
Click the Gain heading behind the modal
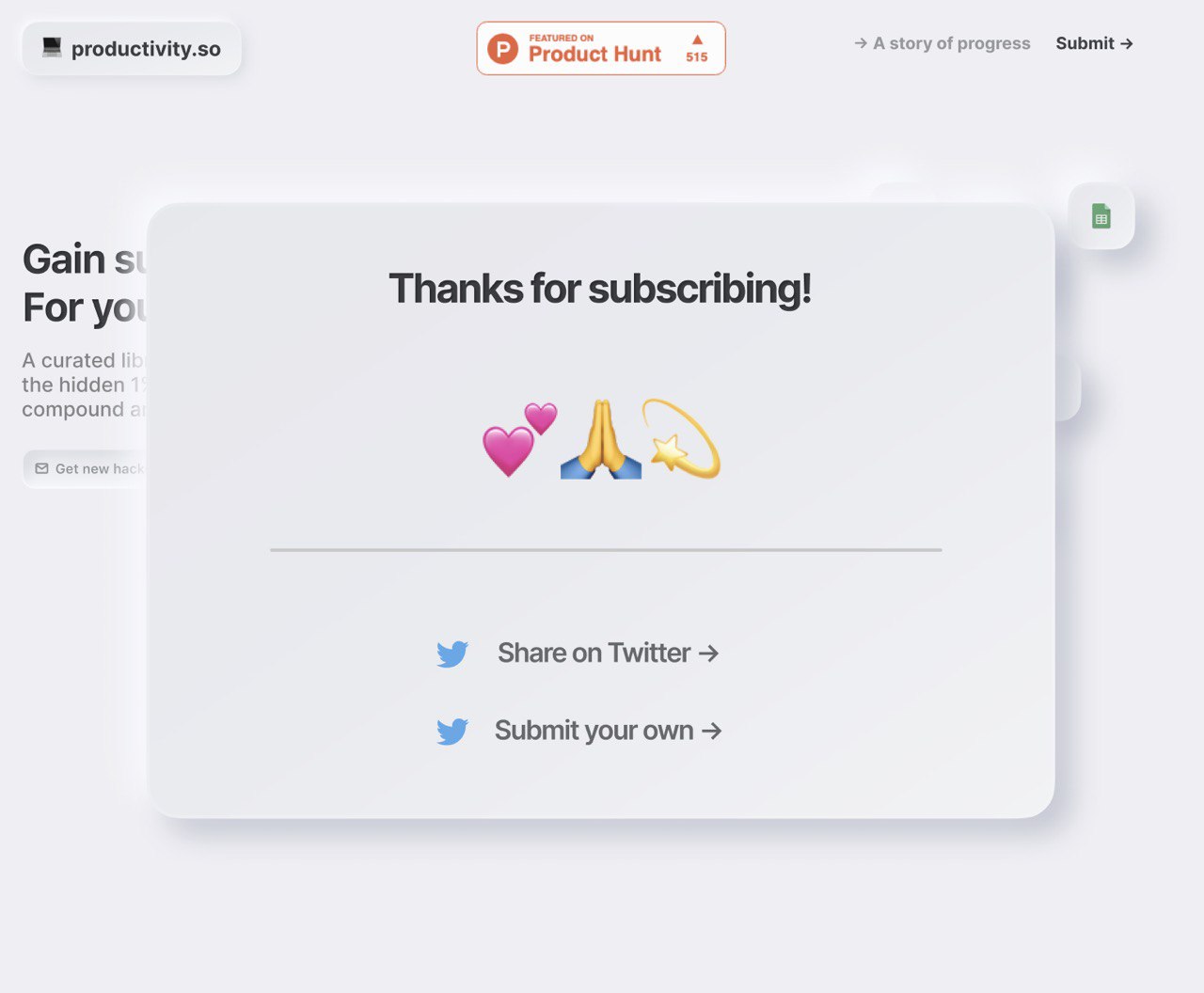click(63, 260)
